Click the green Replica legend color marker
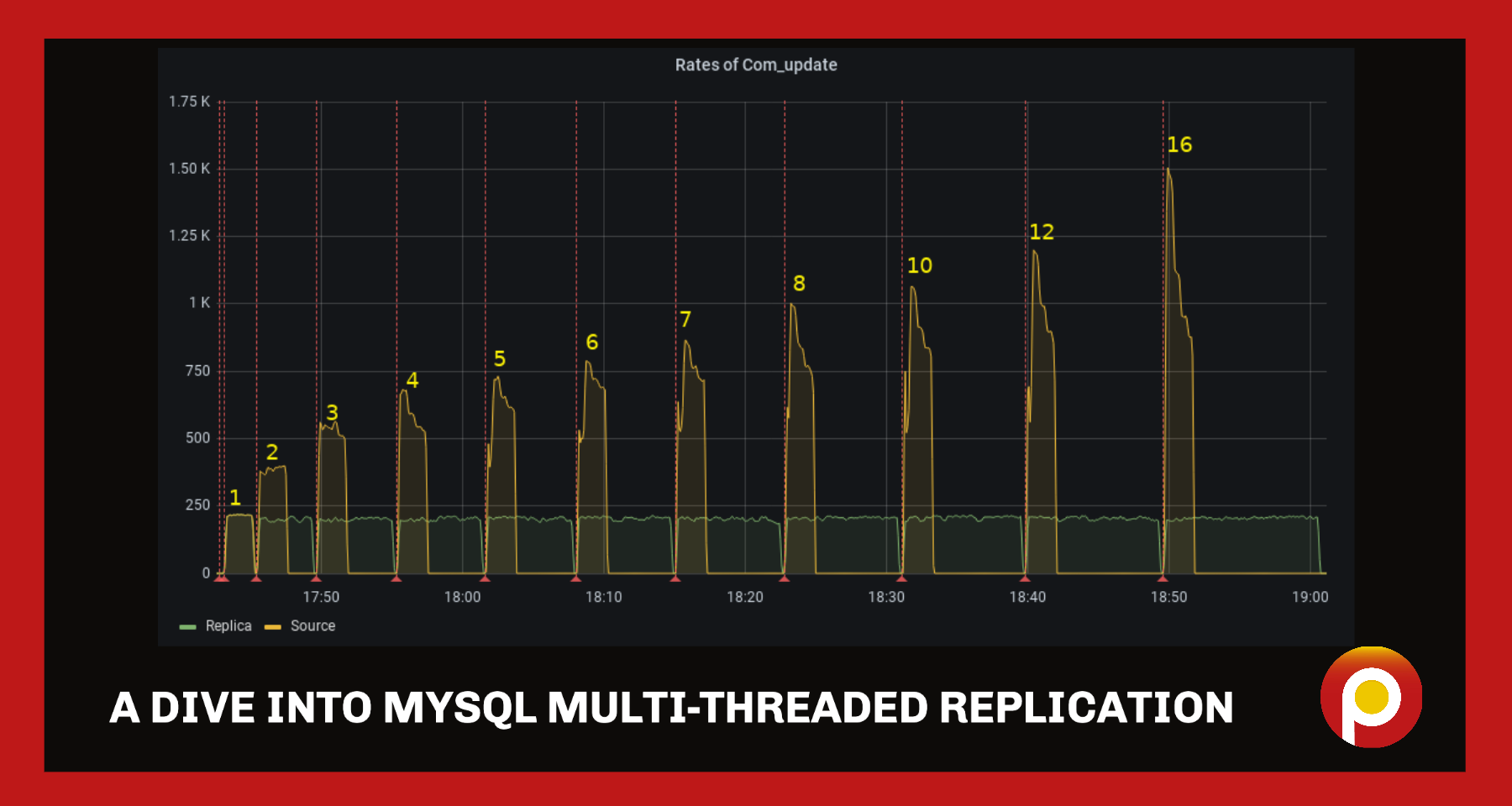Viewport: 1512px width, 806px height. [186, 625]
